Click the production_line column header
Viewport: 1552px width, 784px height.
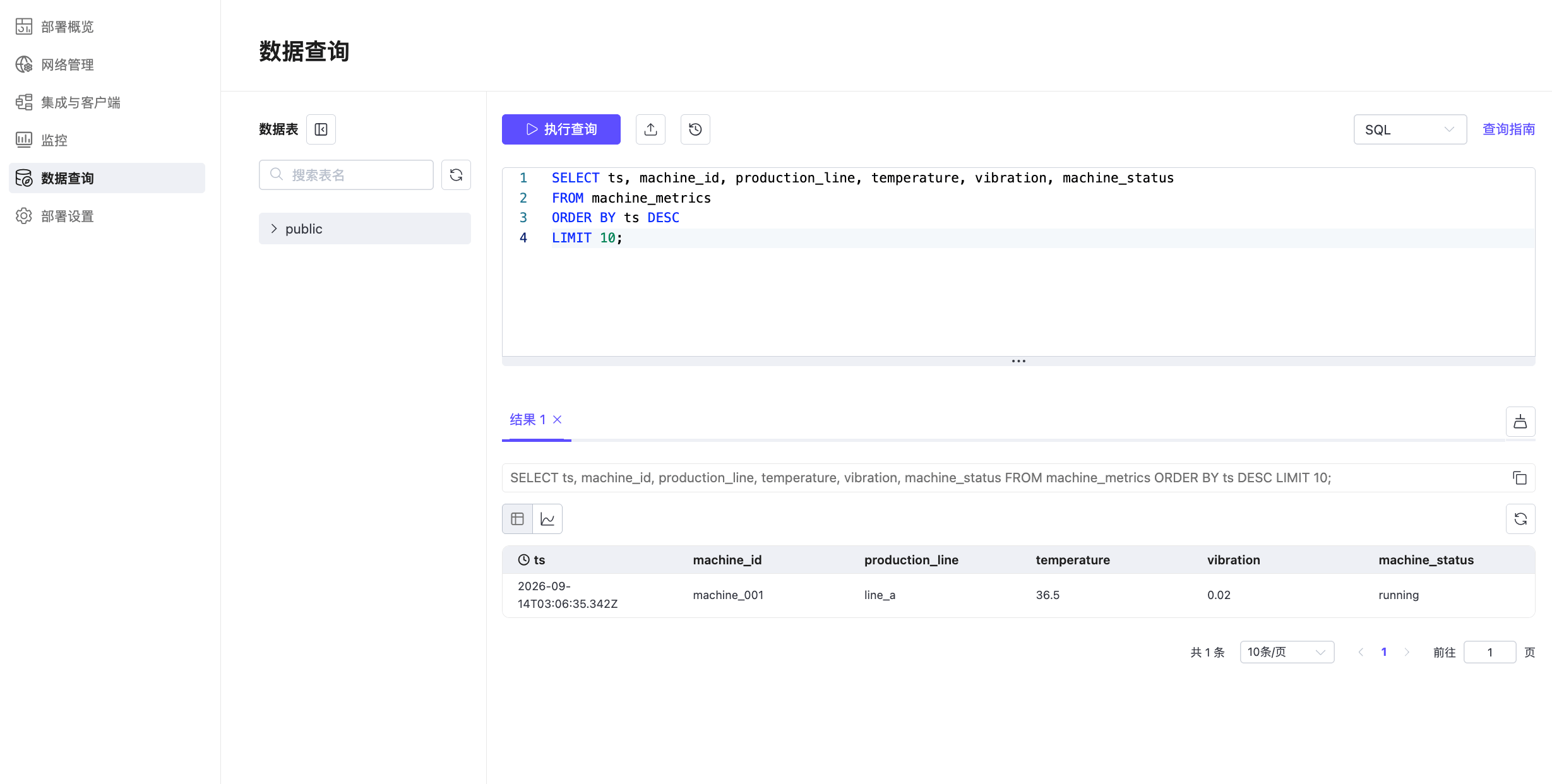coord(911,560)
